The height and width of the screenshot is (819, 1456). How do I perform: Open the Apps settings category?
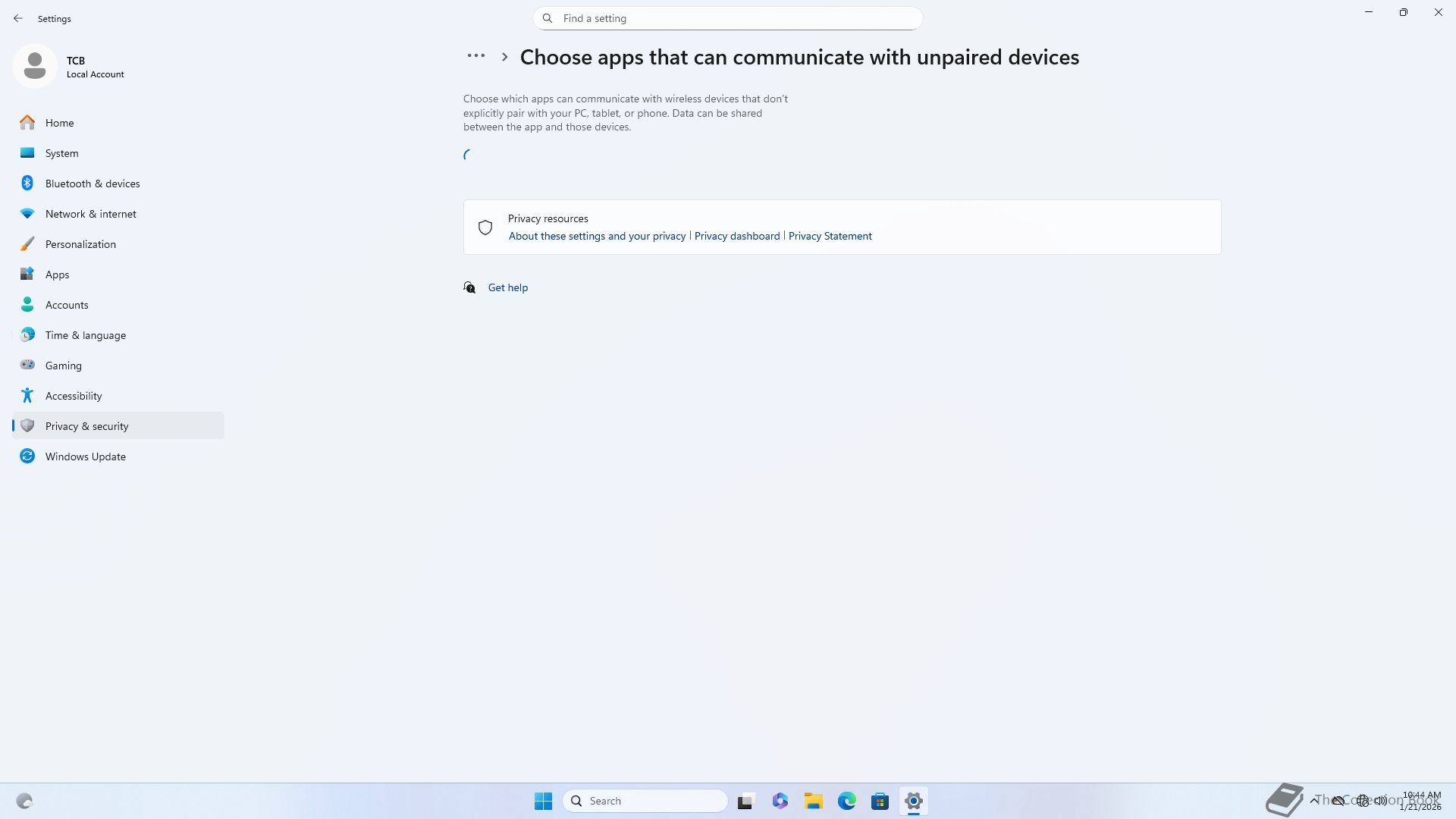[x=57, y=275]
